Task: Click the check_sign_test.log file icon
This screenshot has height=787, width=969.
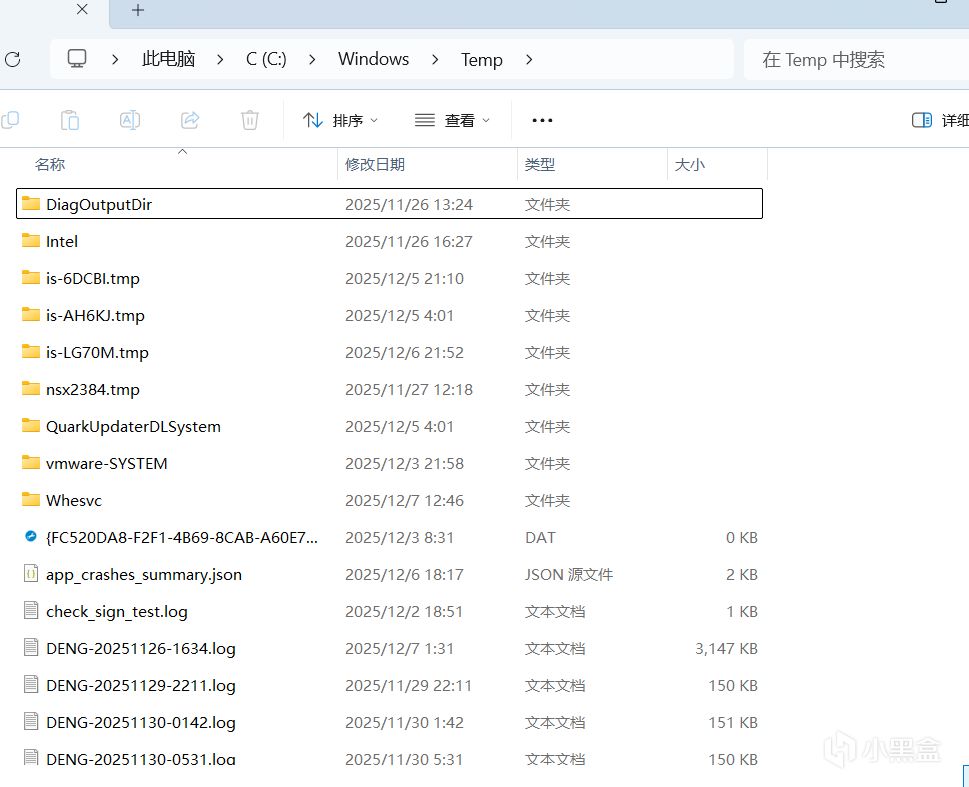Action: pos(31,611)
